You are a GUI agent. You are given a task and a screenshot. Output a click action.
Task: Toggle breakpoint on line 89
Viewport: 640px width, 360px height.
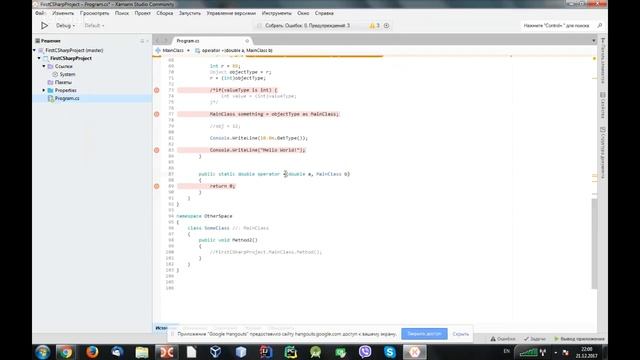pos(157,186)
